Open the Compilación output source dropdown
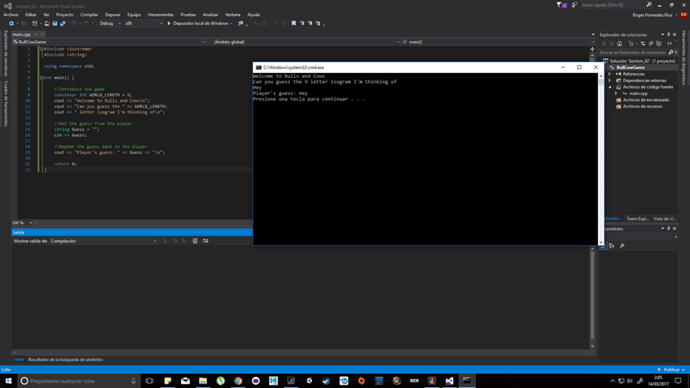 pyautogui.click(x=103, y=241)
